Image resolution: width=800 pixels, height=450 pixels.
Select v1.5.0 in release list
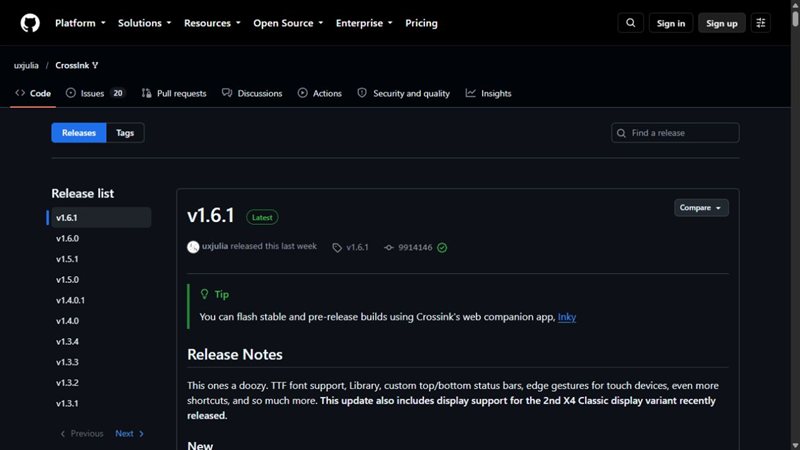click(101, 280)
